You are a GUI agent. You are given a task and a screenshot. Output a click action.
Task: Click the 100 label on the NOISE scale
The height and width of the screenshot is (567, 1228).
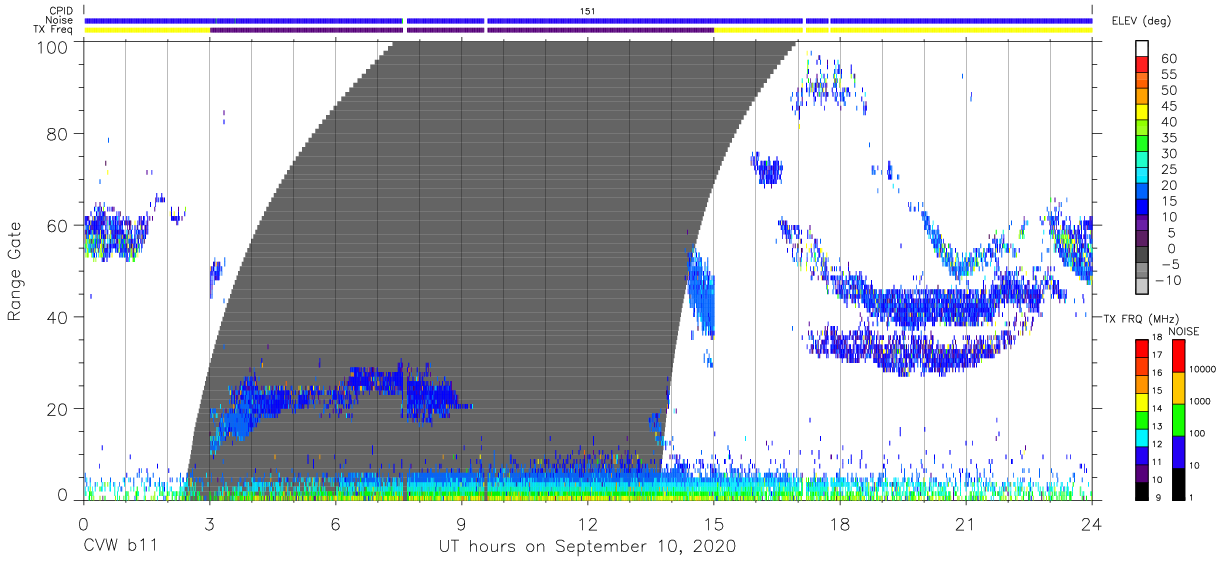[1196, 433]
